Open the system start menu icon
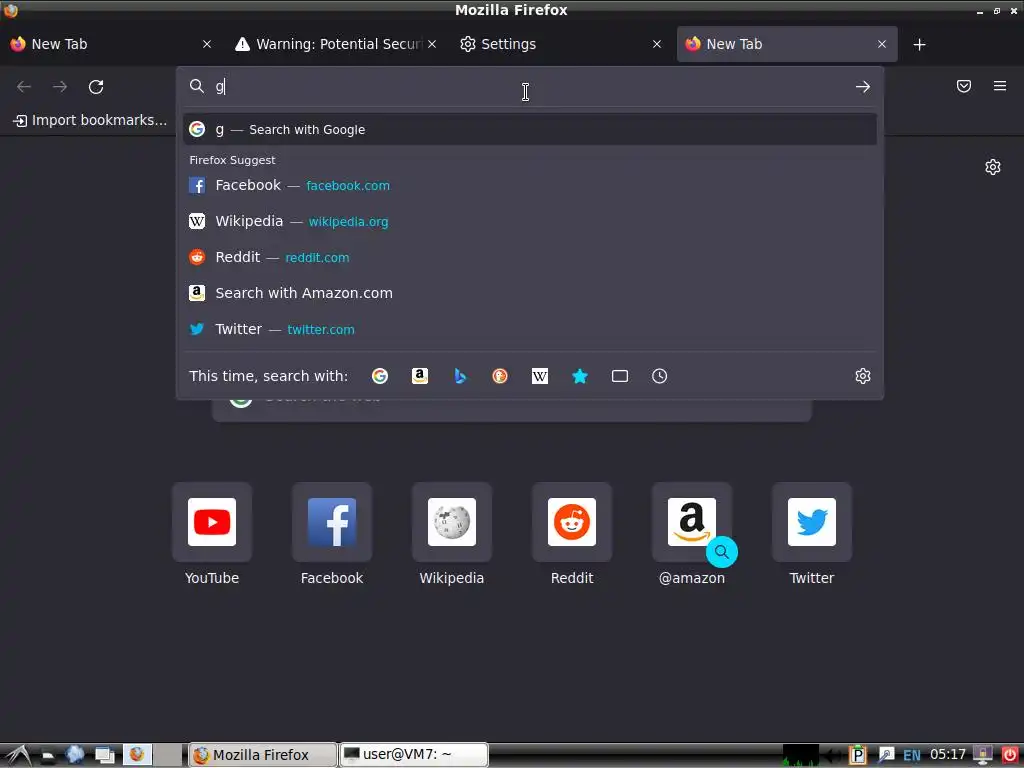The width and height of the screenshot is (1024, 768). (16, 755)
